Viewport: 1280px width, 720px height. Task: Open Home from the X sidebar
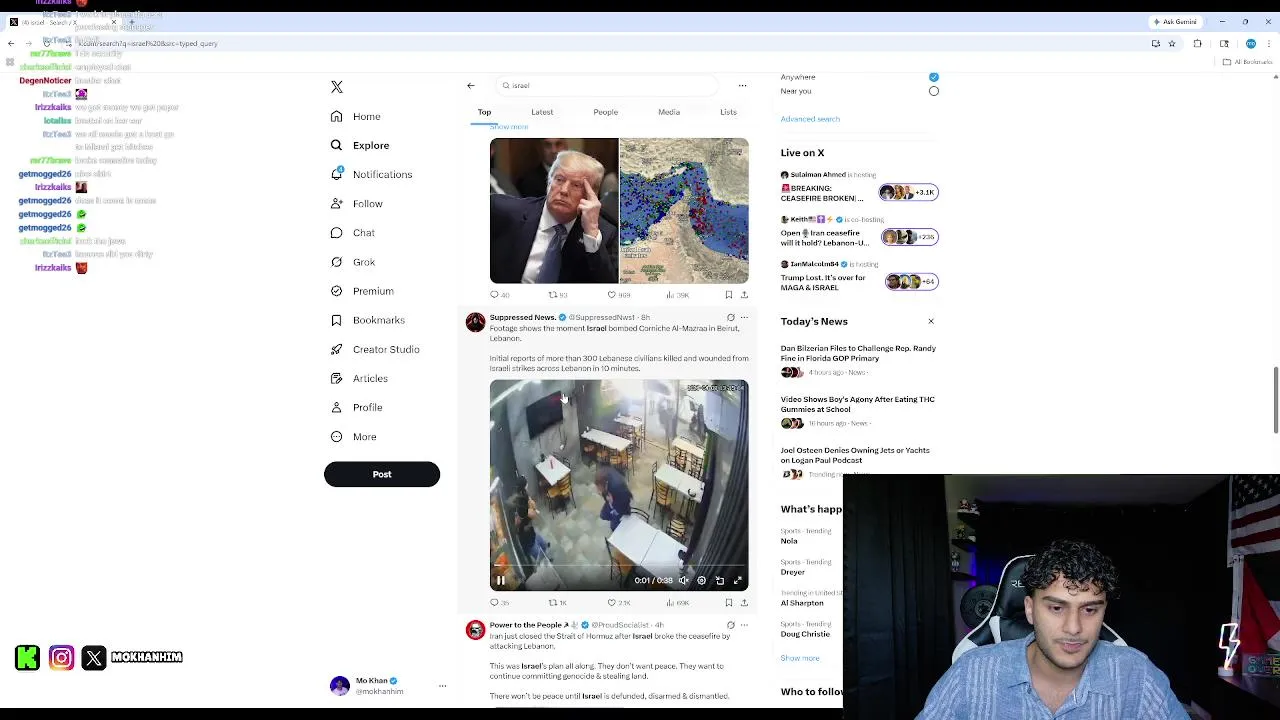click(355, 117)
